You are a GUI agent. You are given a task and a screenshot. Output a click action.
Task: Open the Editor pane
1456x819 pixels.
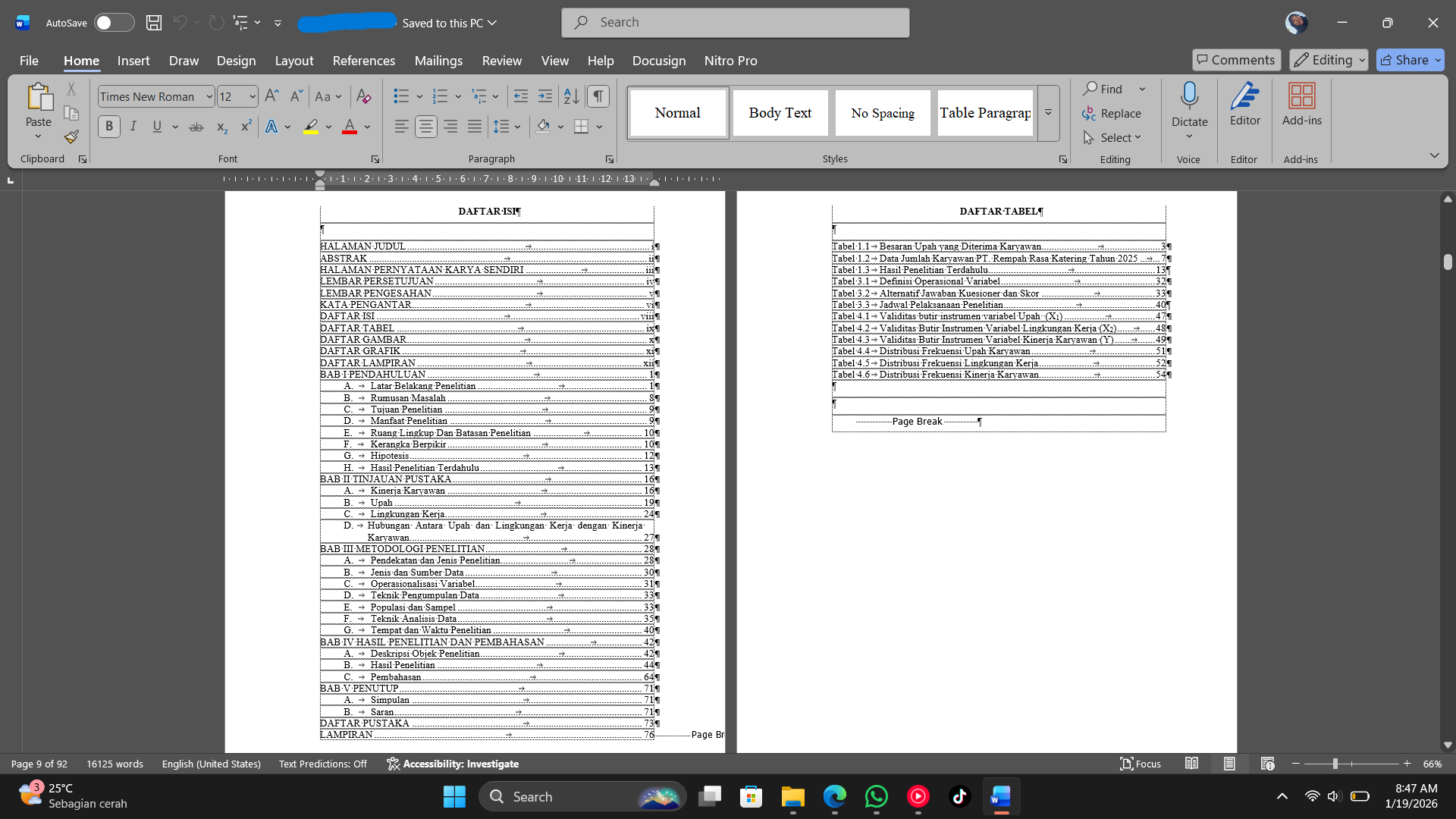(x=1244, y=106)
